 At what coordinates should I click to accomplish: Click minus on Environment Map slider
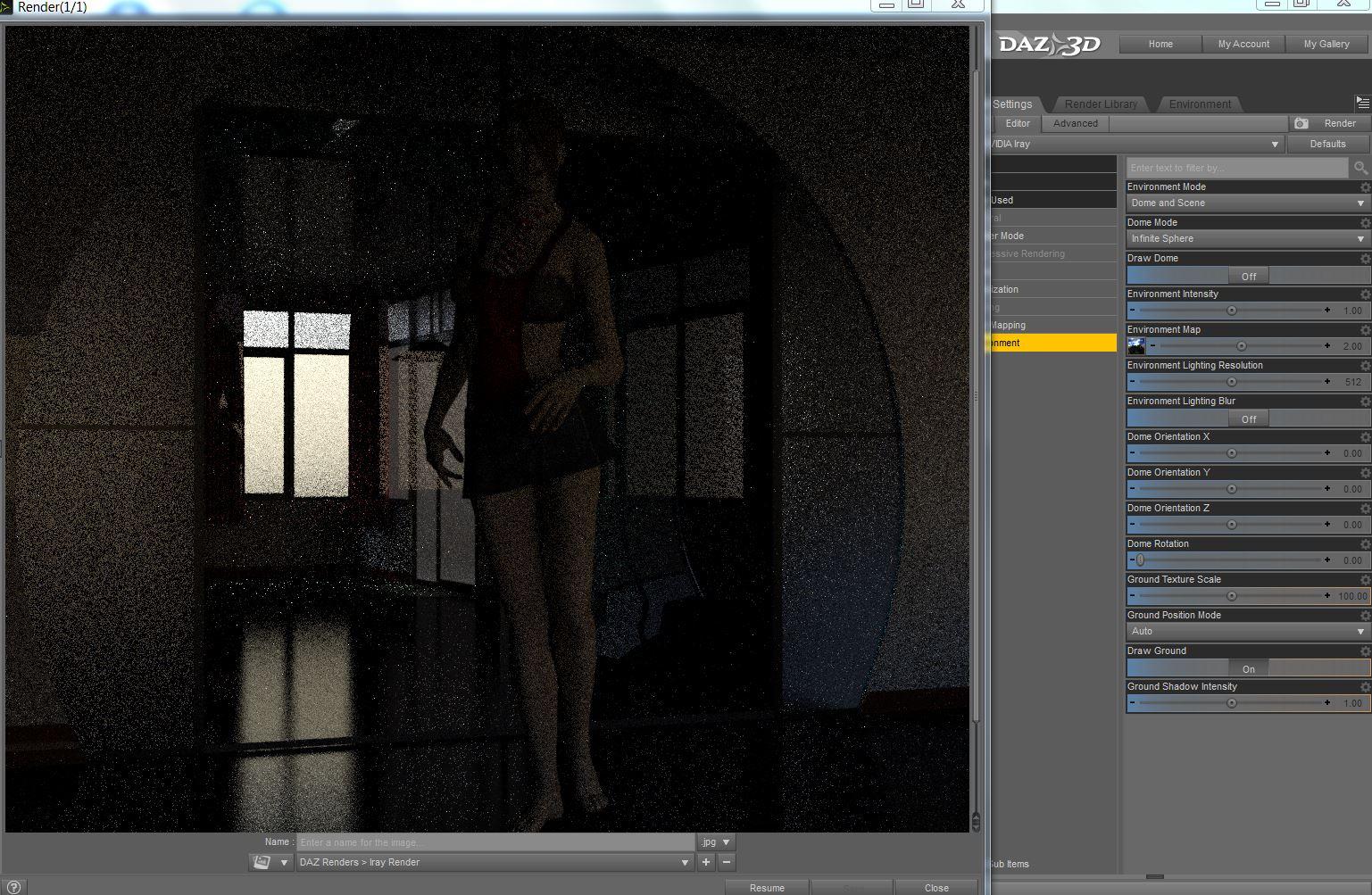point(1152,346)
